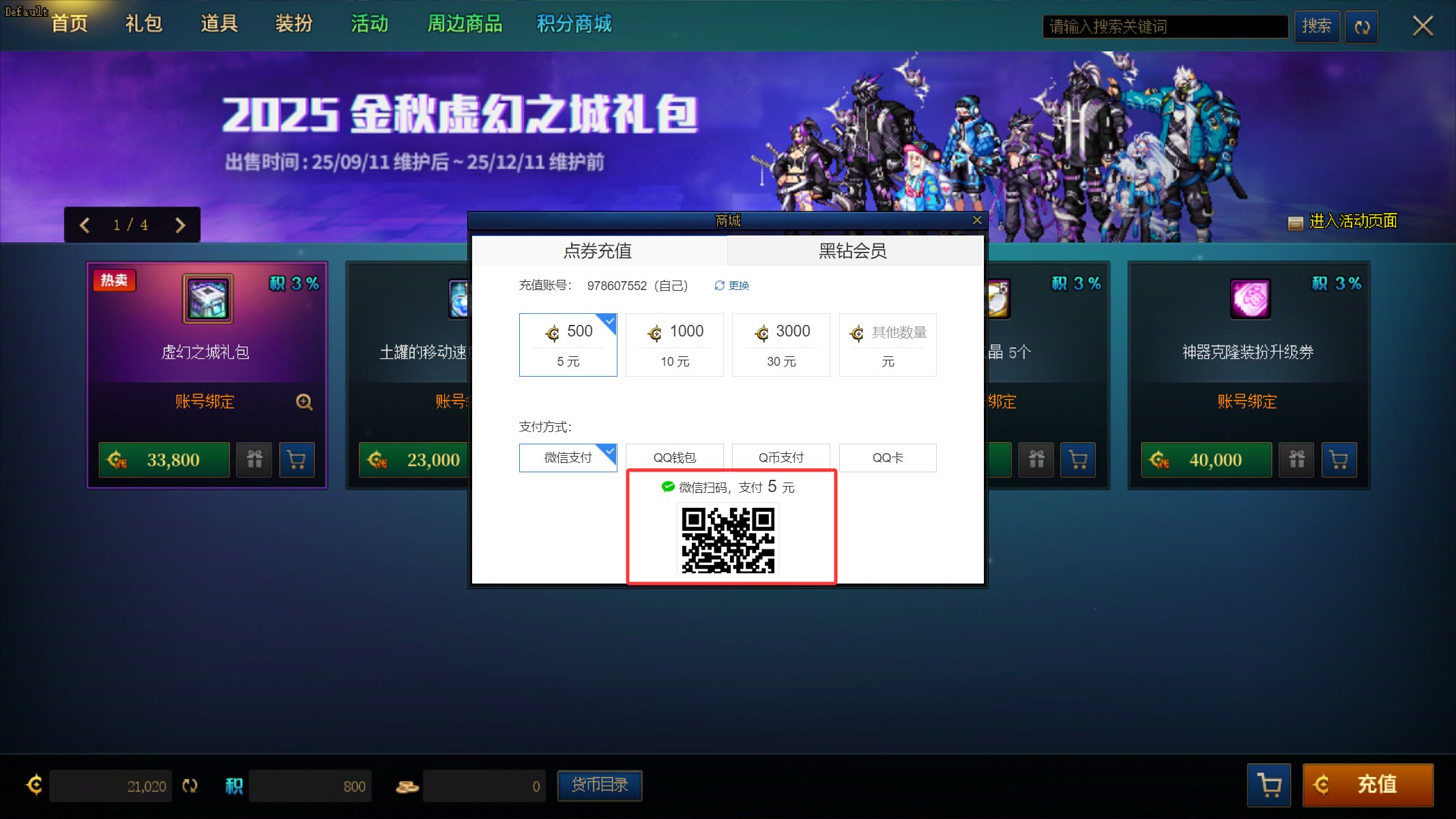Refresh the point coupon balance at bottom
This screenshot has height=819, width=1456.
click(190, 786)
